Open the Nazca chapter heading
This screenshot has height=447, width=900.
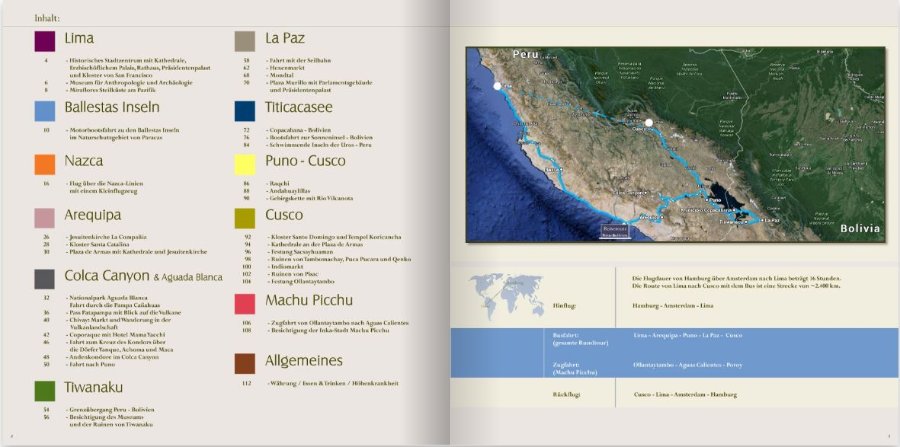84,161
